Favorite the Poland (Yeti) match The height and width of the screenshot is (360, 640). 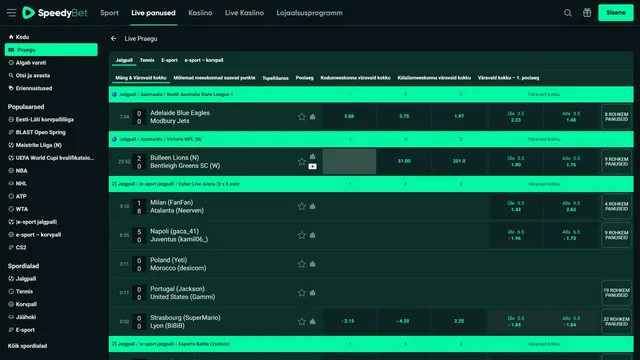click(x=302, y=264)
